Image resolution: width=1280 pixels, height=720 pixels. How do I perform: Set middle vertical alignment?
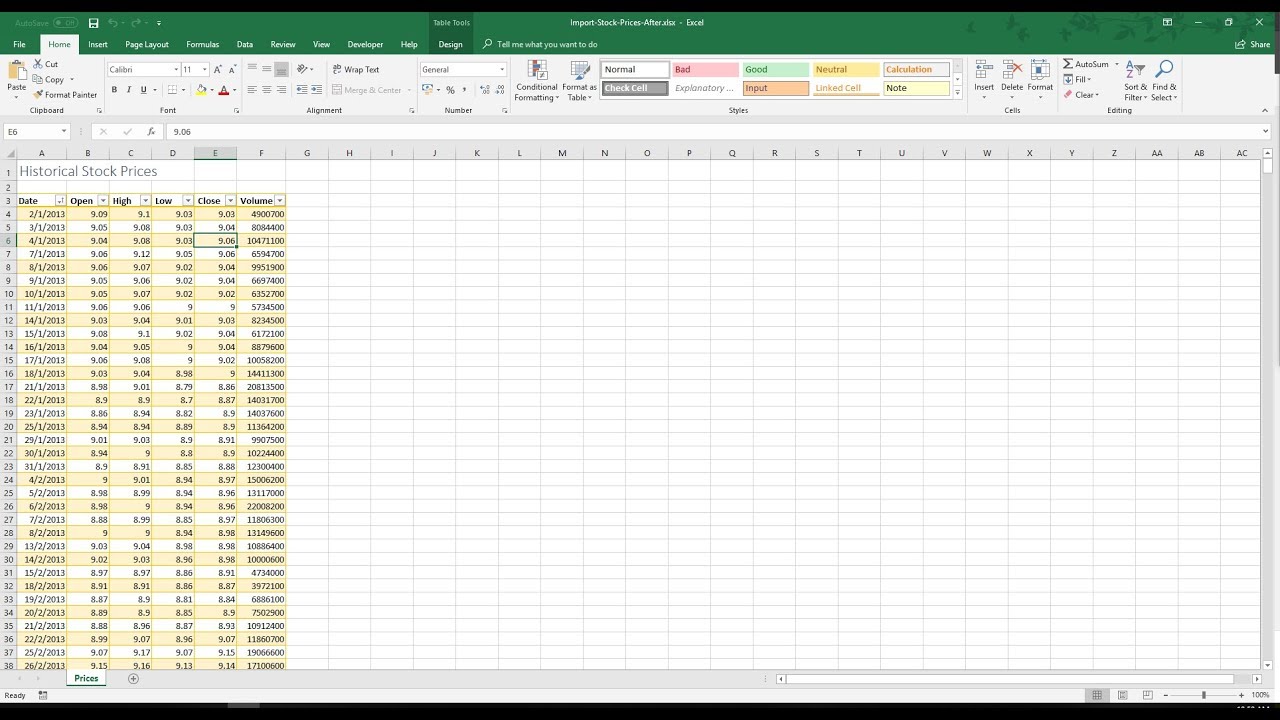point(267,69)
